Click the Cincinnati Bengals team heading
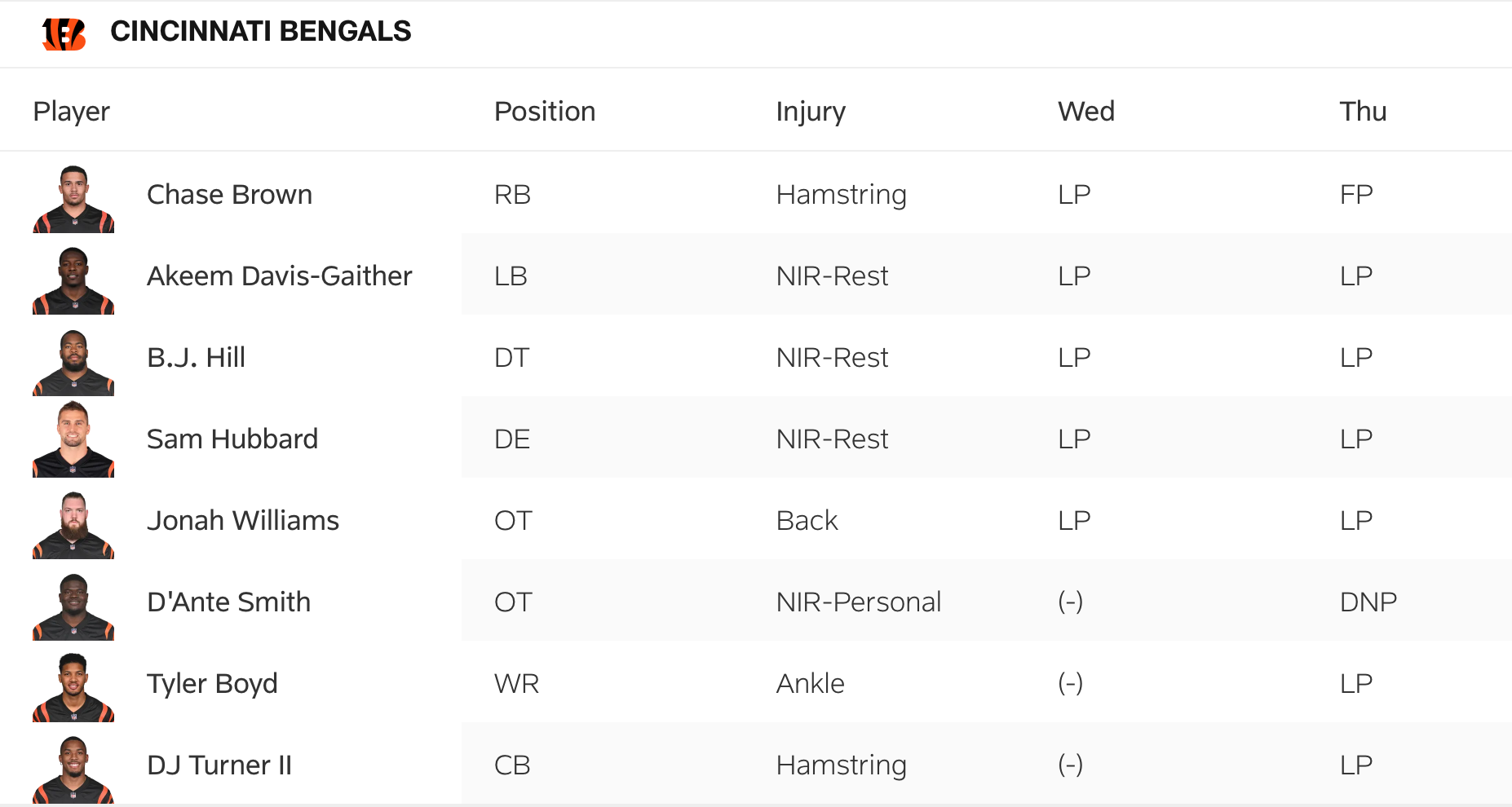 click(260, 32)
